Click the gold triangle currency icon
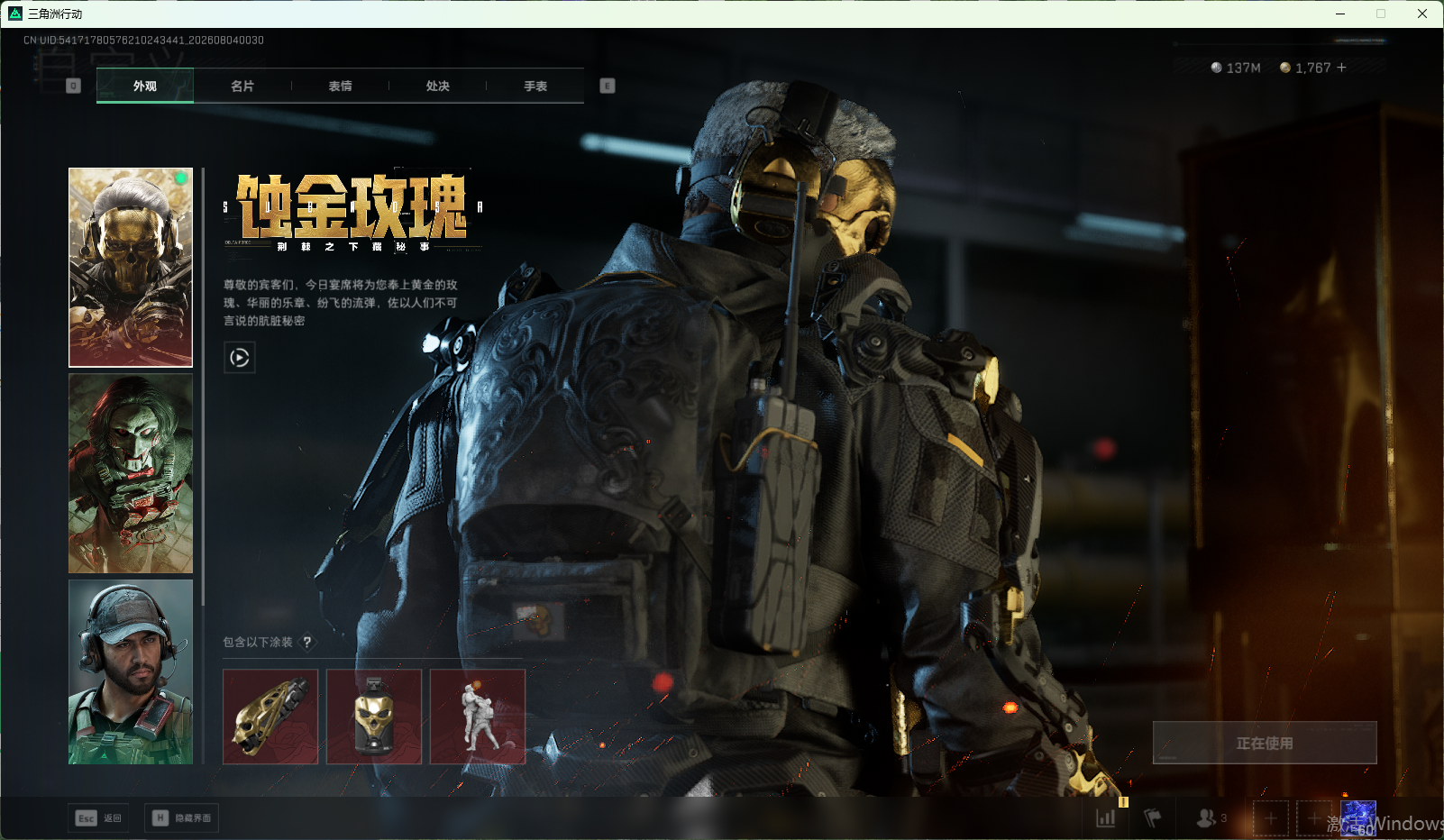1444x840 pixels. click(x=1285, y=68)
